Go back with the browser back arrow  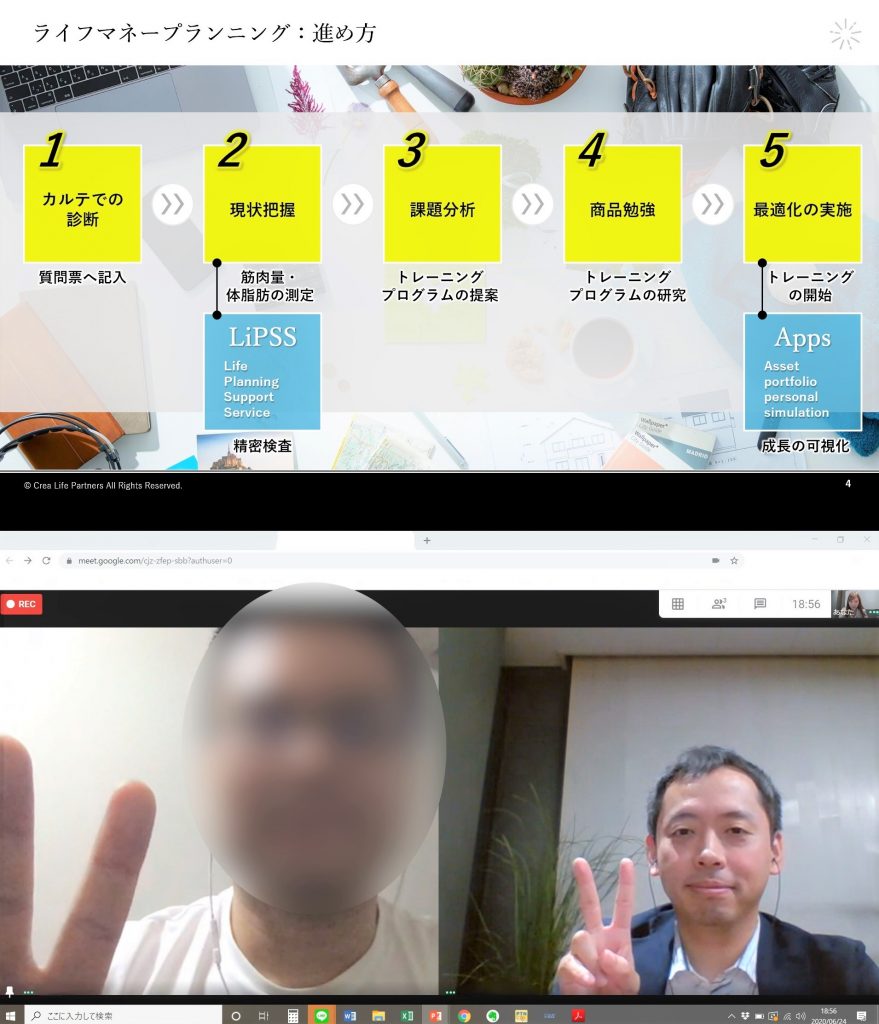click(10, 561)
